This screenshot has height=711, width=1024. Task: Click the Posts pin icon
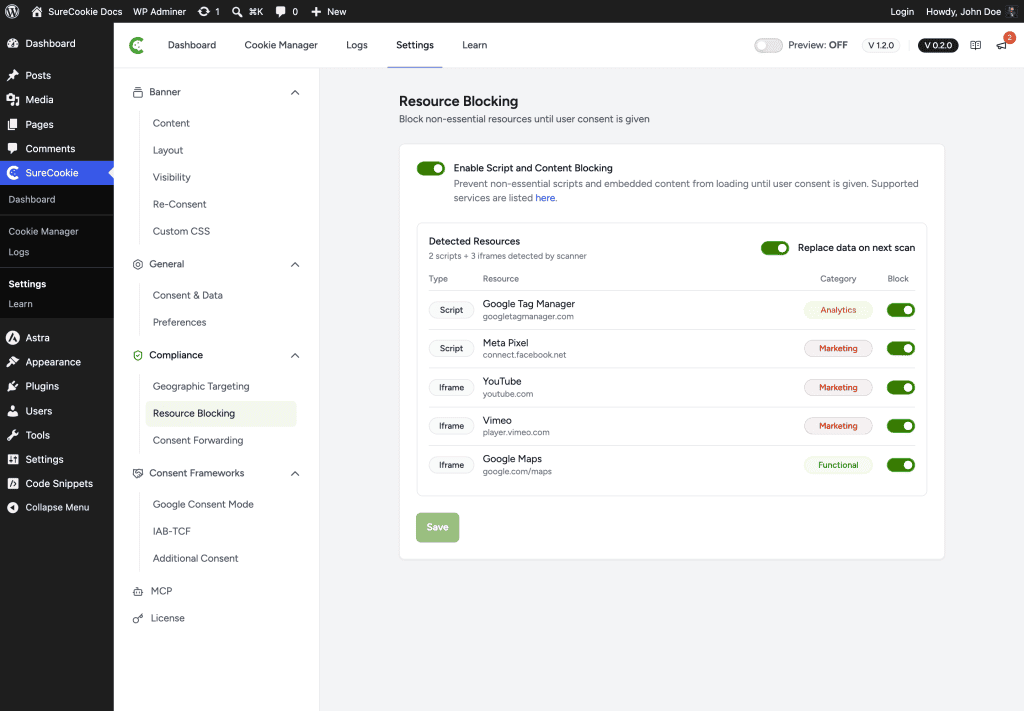[x=12, y=75]
